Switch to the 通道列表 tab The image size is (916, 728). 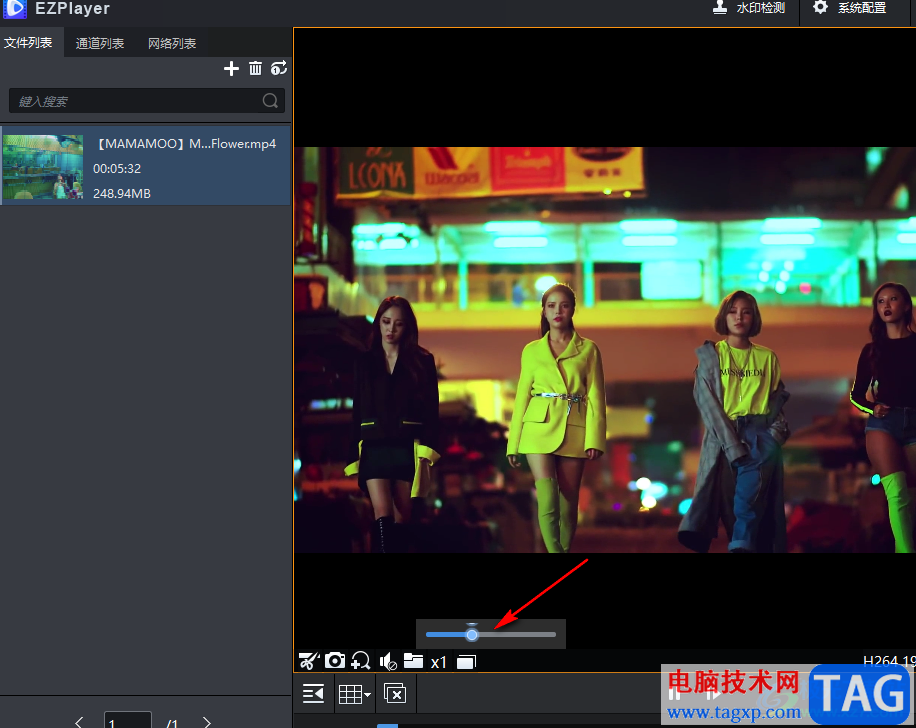(x=100, y=43)
